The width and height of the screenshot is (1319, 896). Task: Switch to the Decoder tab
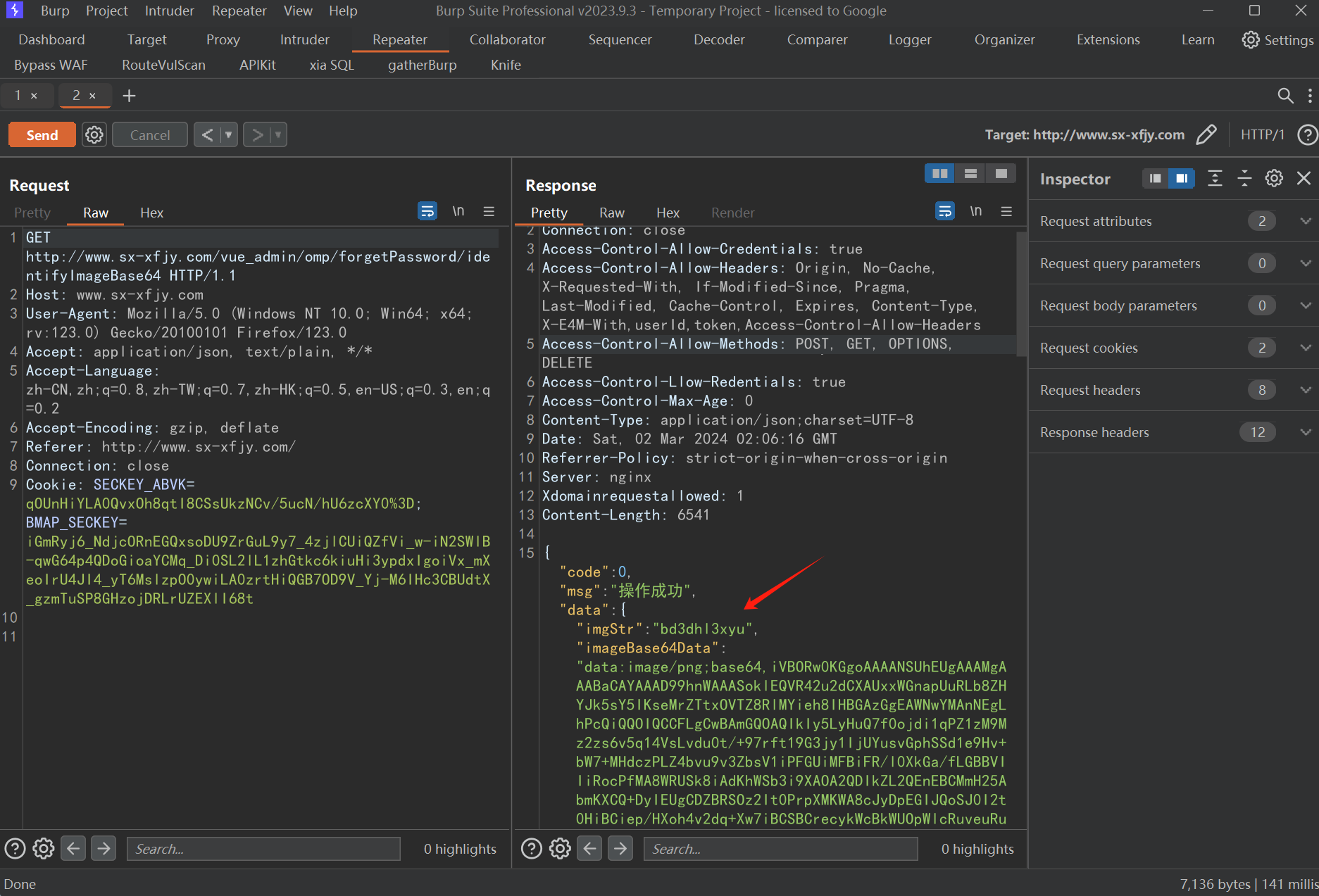coord(719,40)
